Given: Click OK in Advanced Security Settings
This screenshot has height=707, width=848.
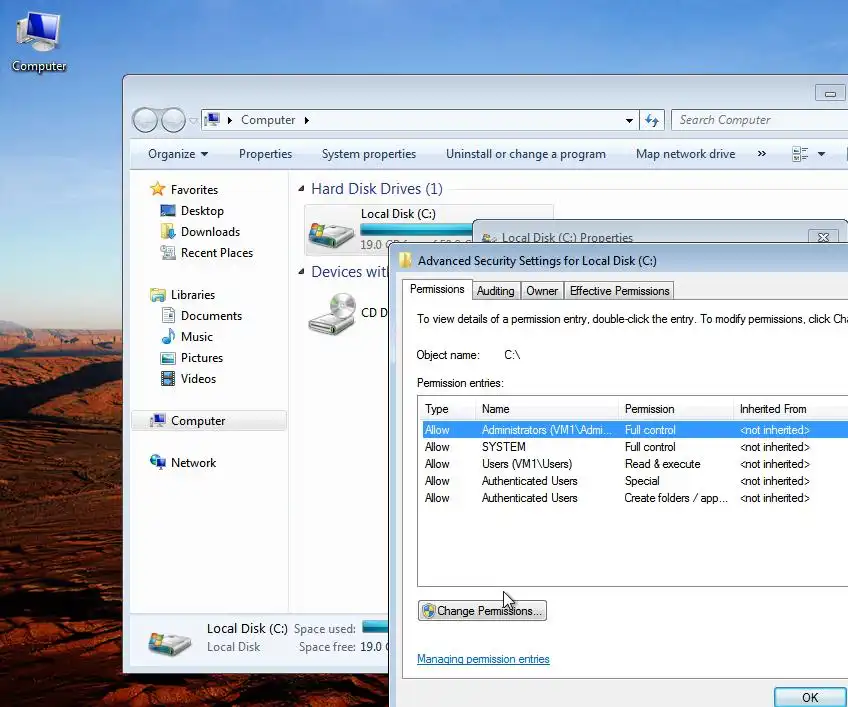Looking at the screenshot, I should point(810,697).
